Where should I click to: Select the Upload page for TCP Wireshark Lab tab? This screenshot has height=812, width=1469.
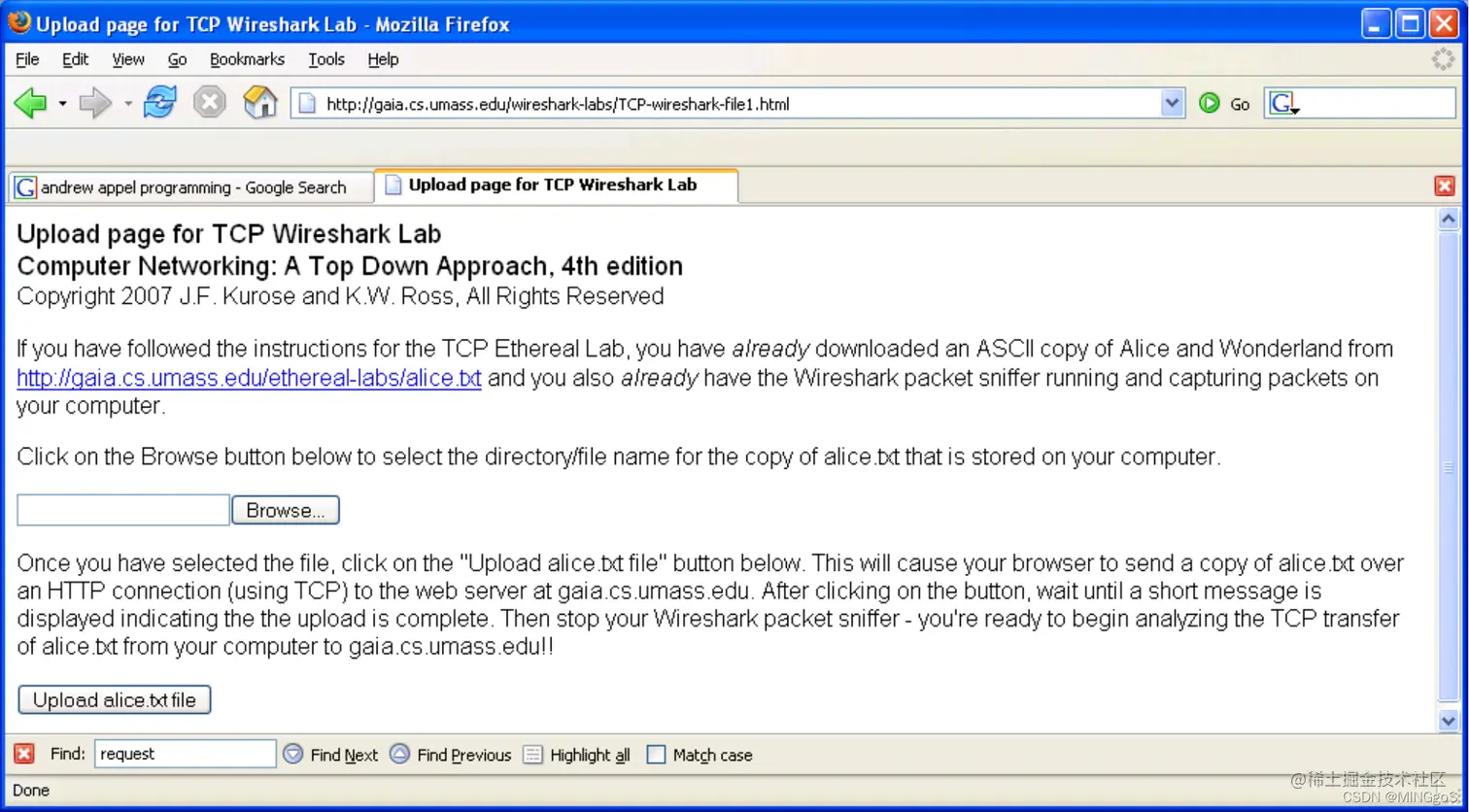tap(557, 186)
